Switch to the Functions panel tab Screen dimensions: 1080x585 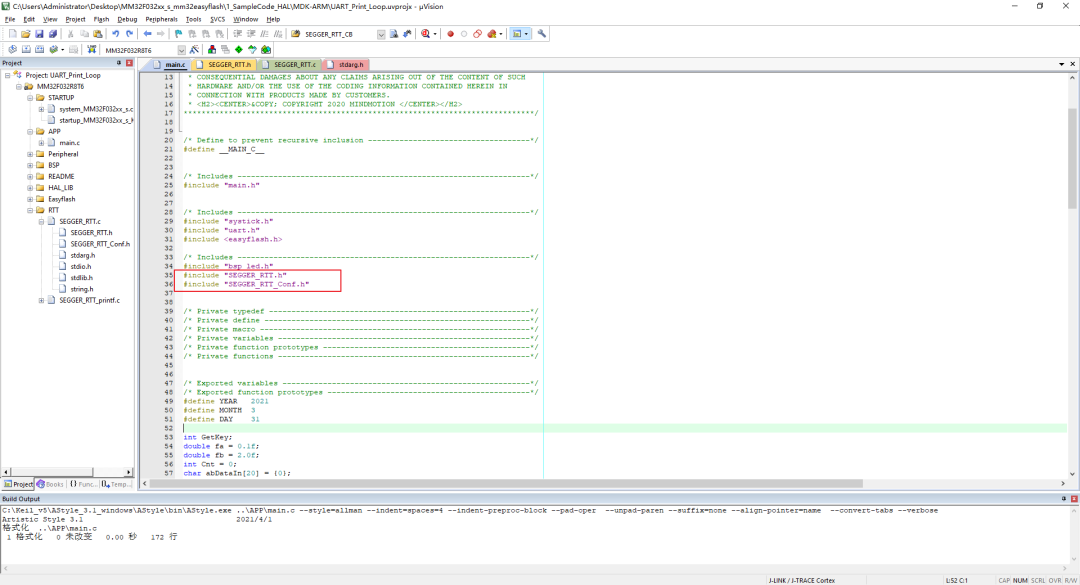[x=83, y=484]
